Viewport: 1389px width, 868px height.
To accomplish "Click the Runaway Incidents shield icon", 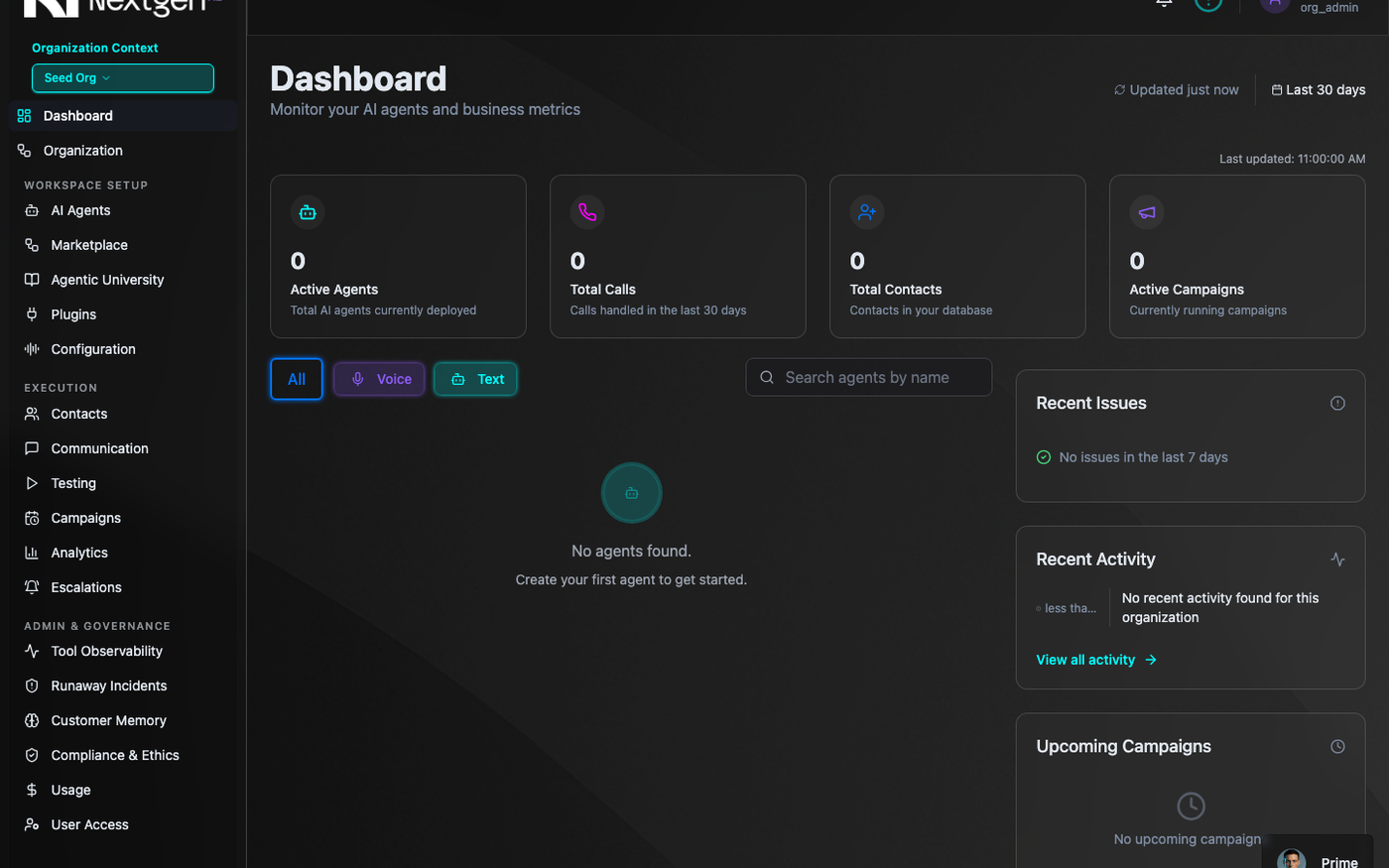I will (x=32, y=685).
